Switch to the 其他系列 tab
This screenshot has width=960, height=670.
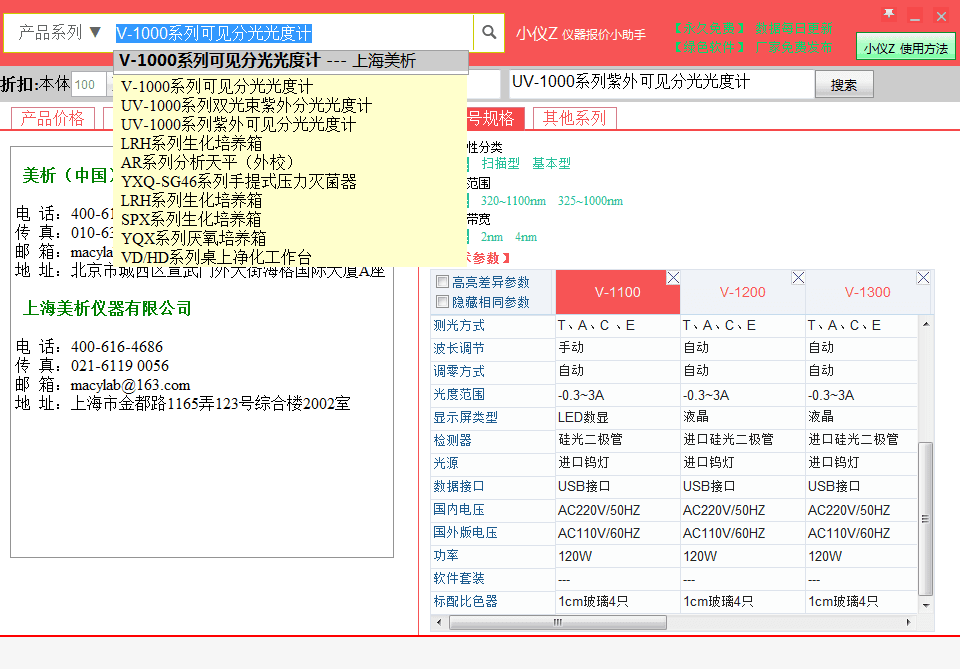pos(574,118)
